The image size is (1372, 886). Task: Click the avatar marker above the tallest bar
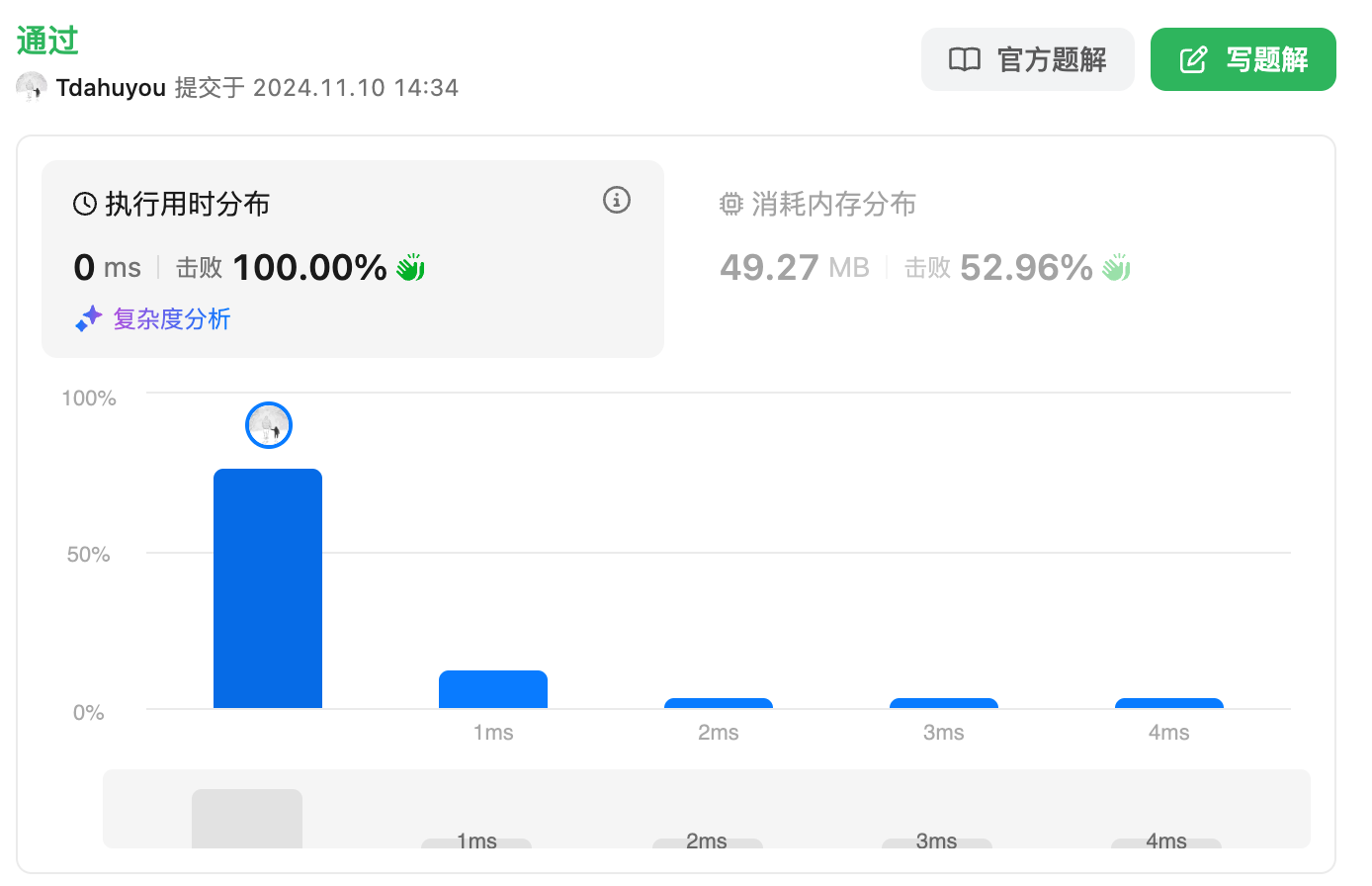coord(269,425)
